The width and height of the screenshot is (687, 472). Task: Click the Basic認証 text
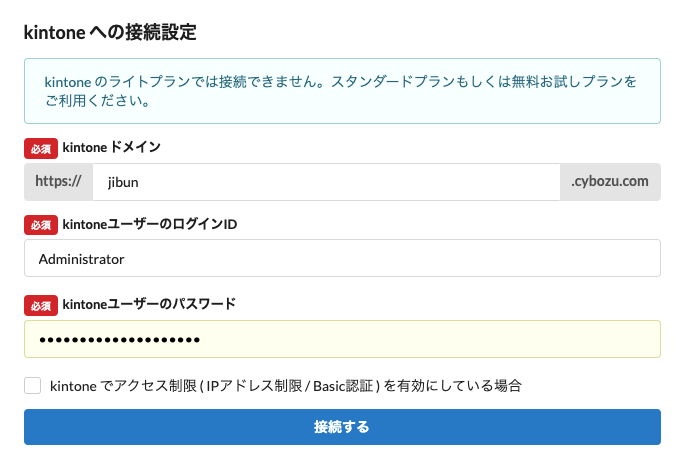(344, 385)
